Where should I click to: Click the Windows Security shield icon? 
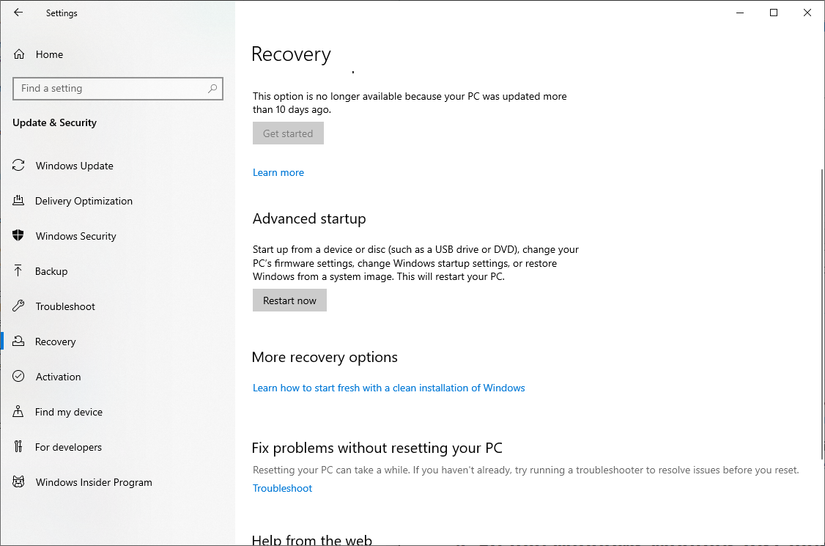18,236
